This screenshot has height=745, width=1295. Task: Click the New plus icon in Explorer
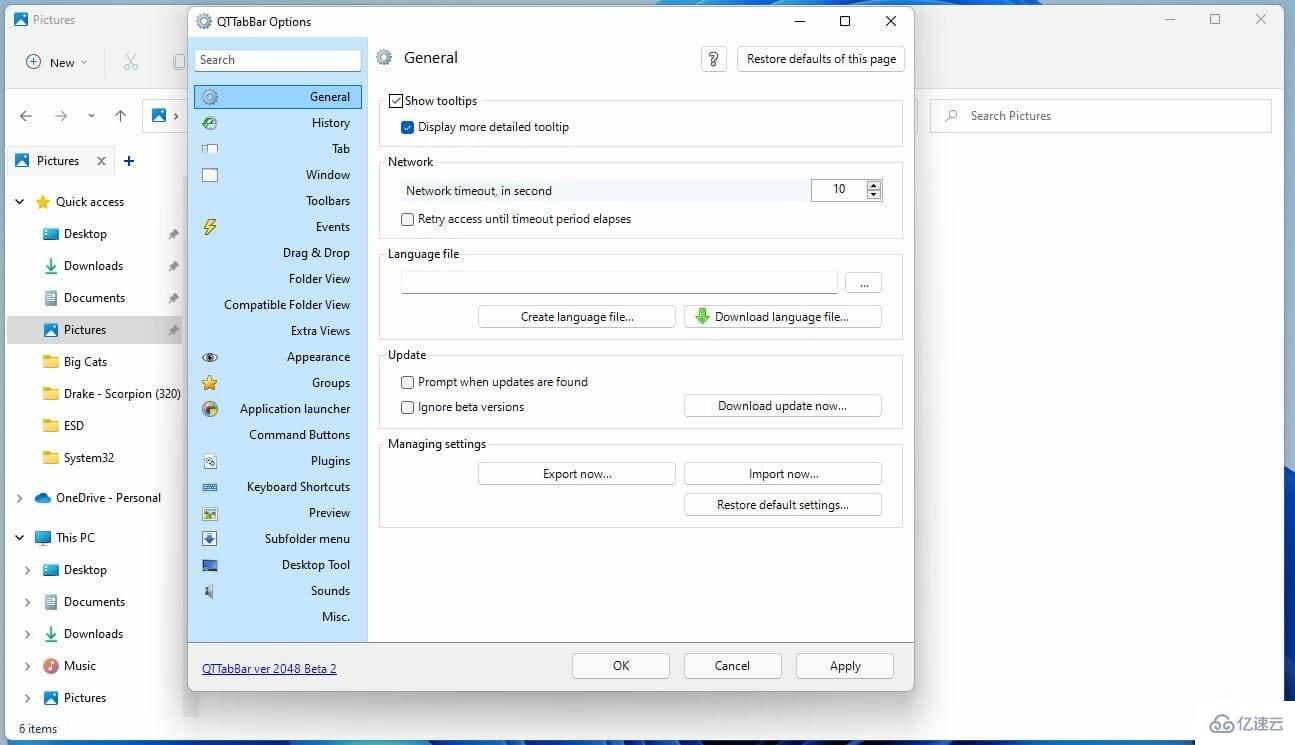coord(33,62)
